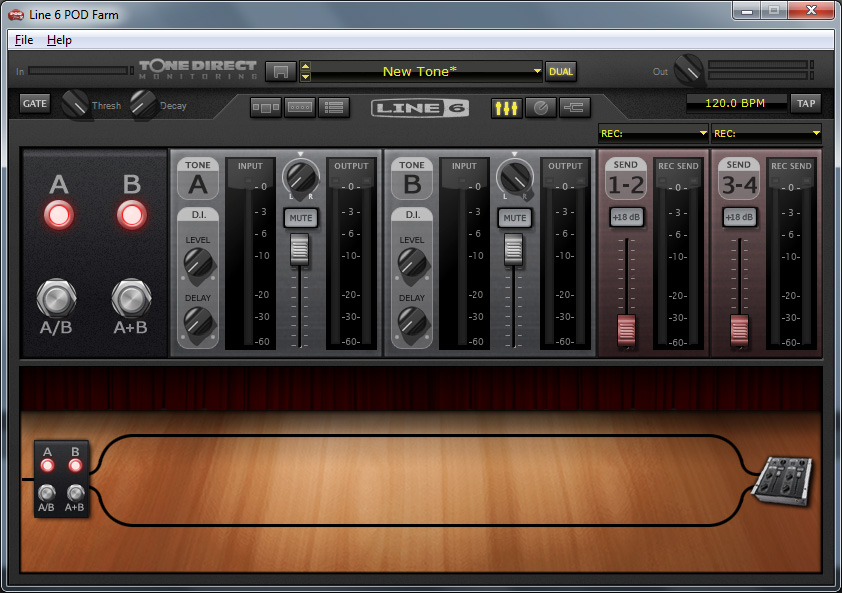Click the Tone B volume fader handle
This screenshot has width=842, height=593.
514,250
